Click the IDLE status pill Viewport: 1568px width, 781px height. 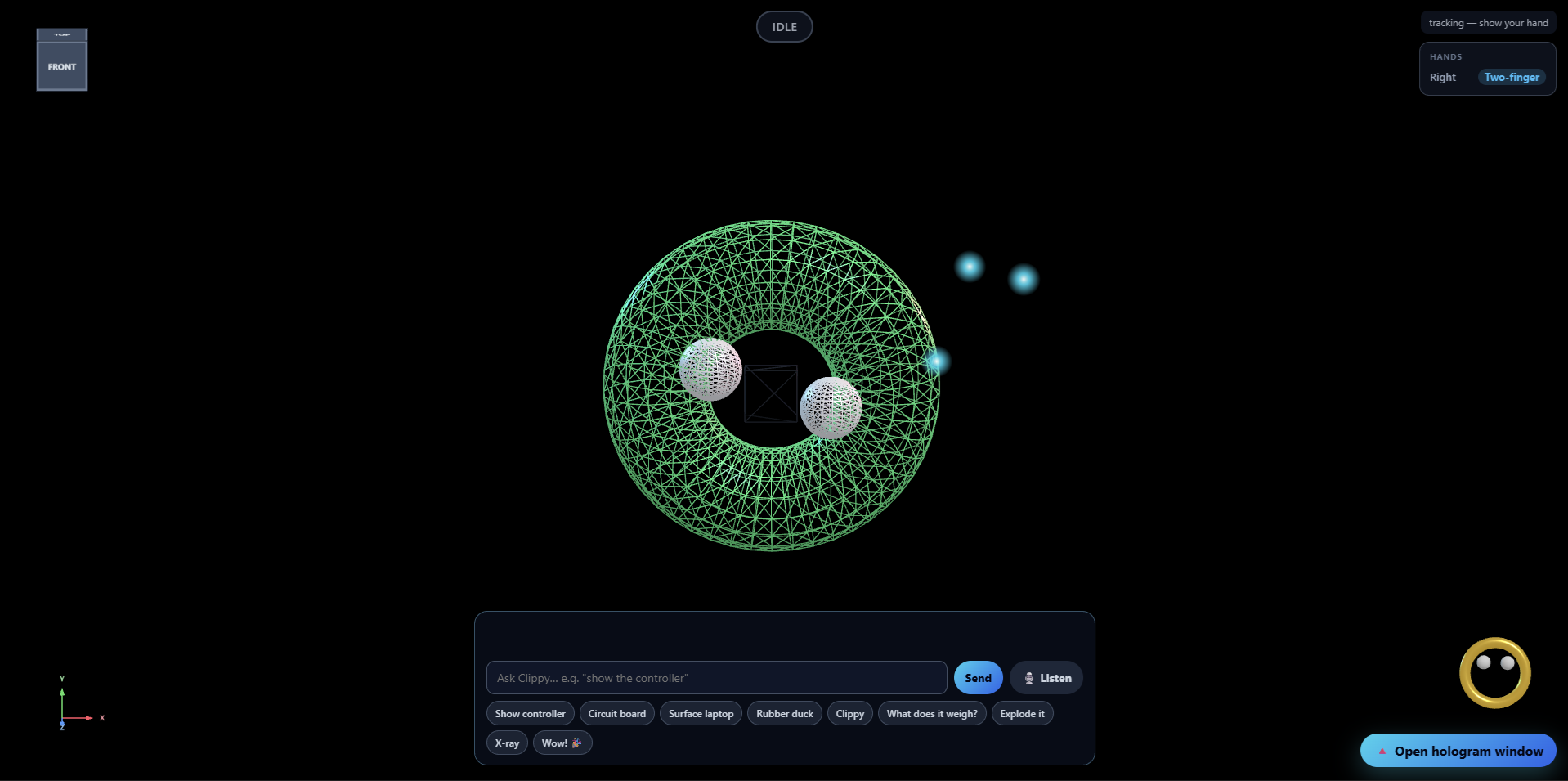pos(784,27)
